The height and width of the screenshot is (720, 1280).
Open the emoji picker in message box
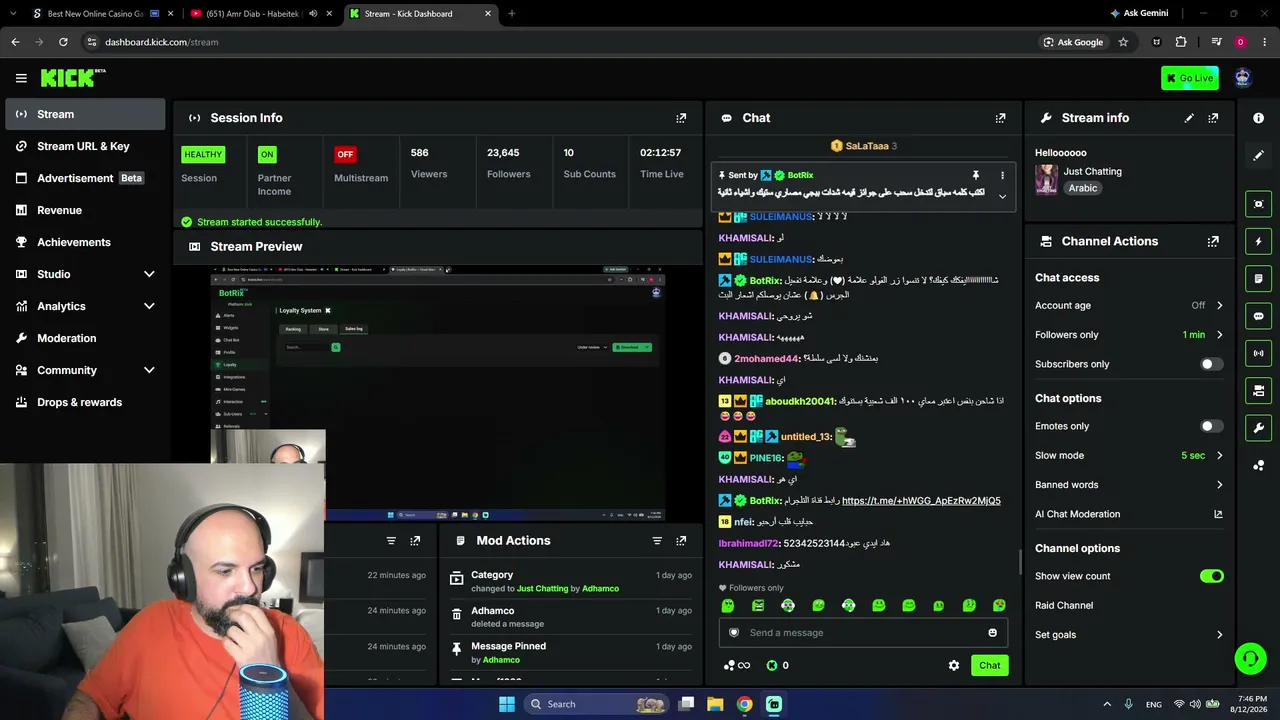[992, 633]
